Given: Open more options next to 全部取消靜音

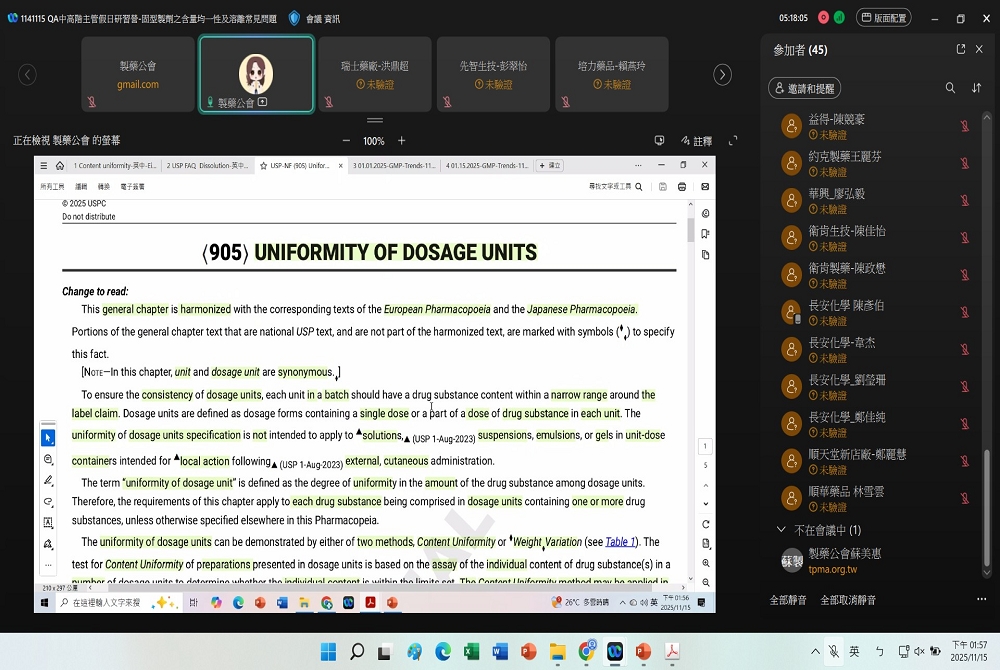Looking at the screenshot, I should 981,600.
